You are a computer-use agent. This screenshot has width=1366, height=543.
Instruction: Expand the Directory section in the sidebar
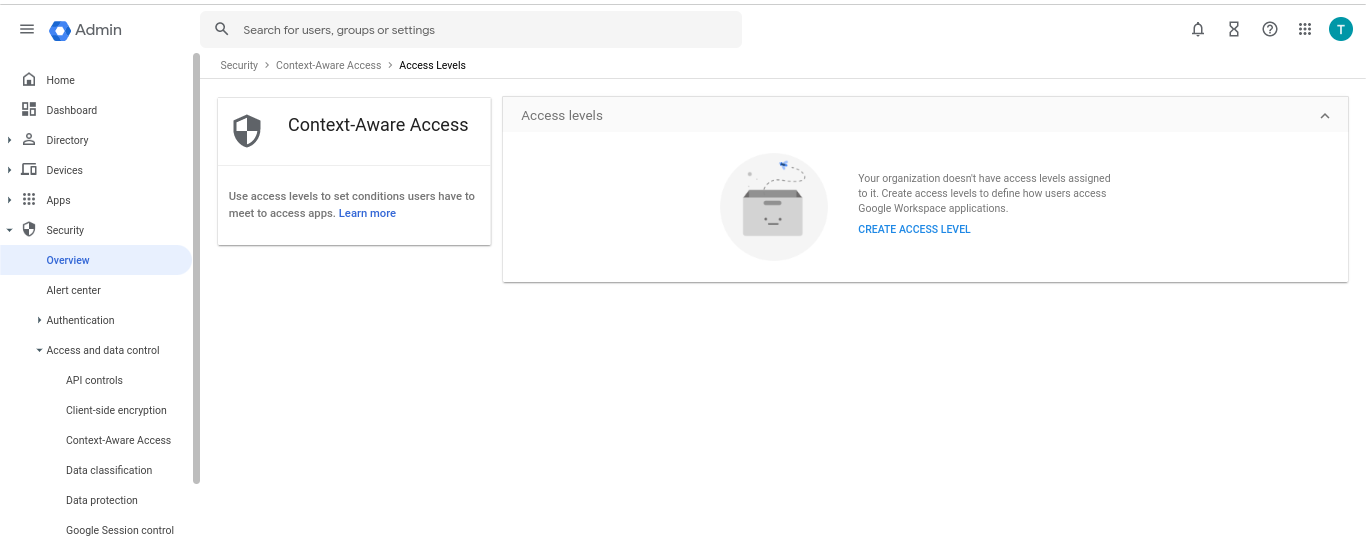click(x=10, y=140)
